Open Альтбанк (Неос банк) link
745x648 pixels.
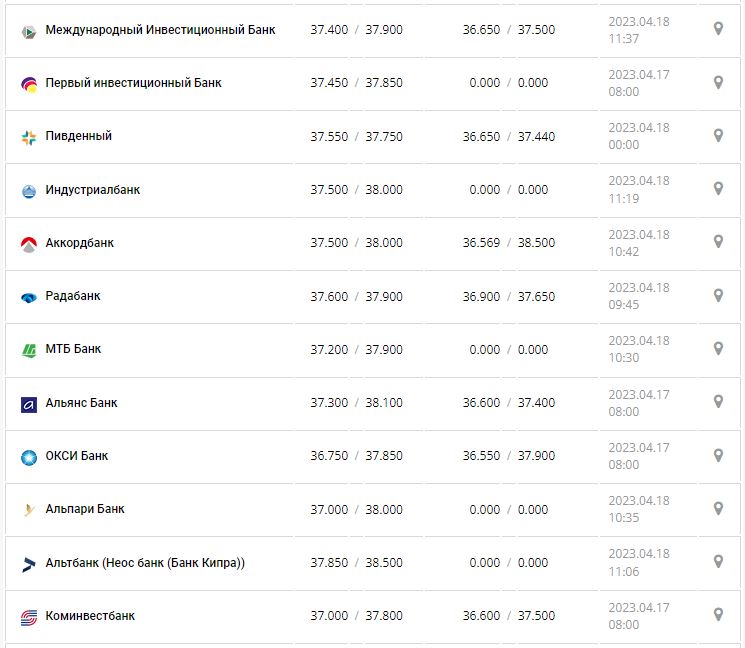tap(145, 563)
